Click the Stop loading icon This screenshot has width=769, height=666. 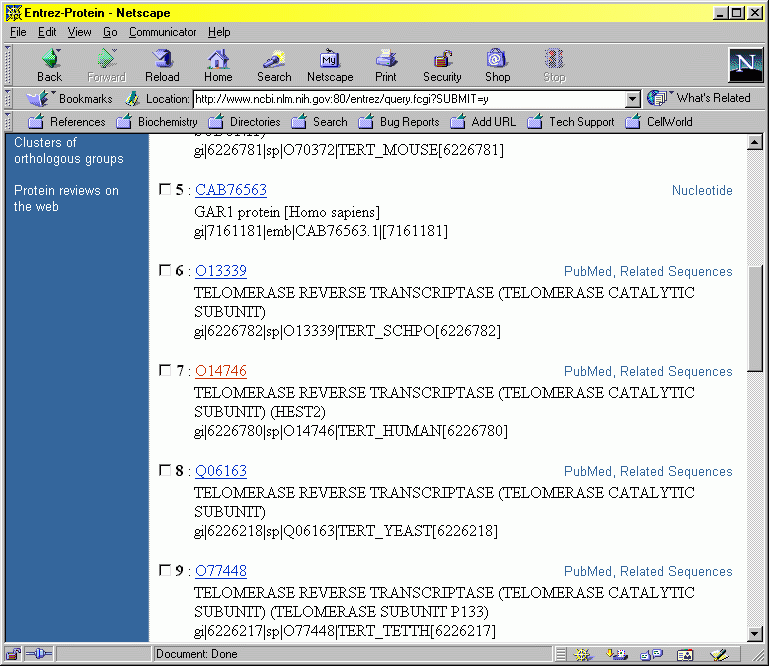point(554,66)
